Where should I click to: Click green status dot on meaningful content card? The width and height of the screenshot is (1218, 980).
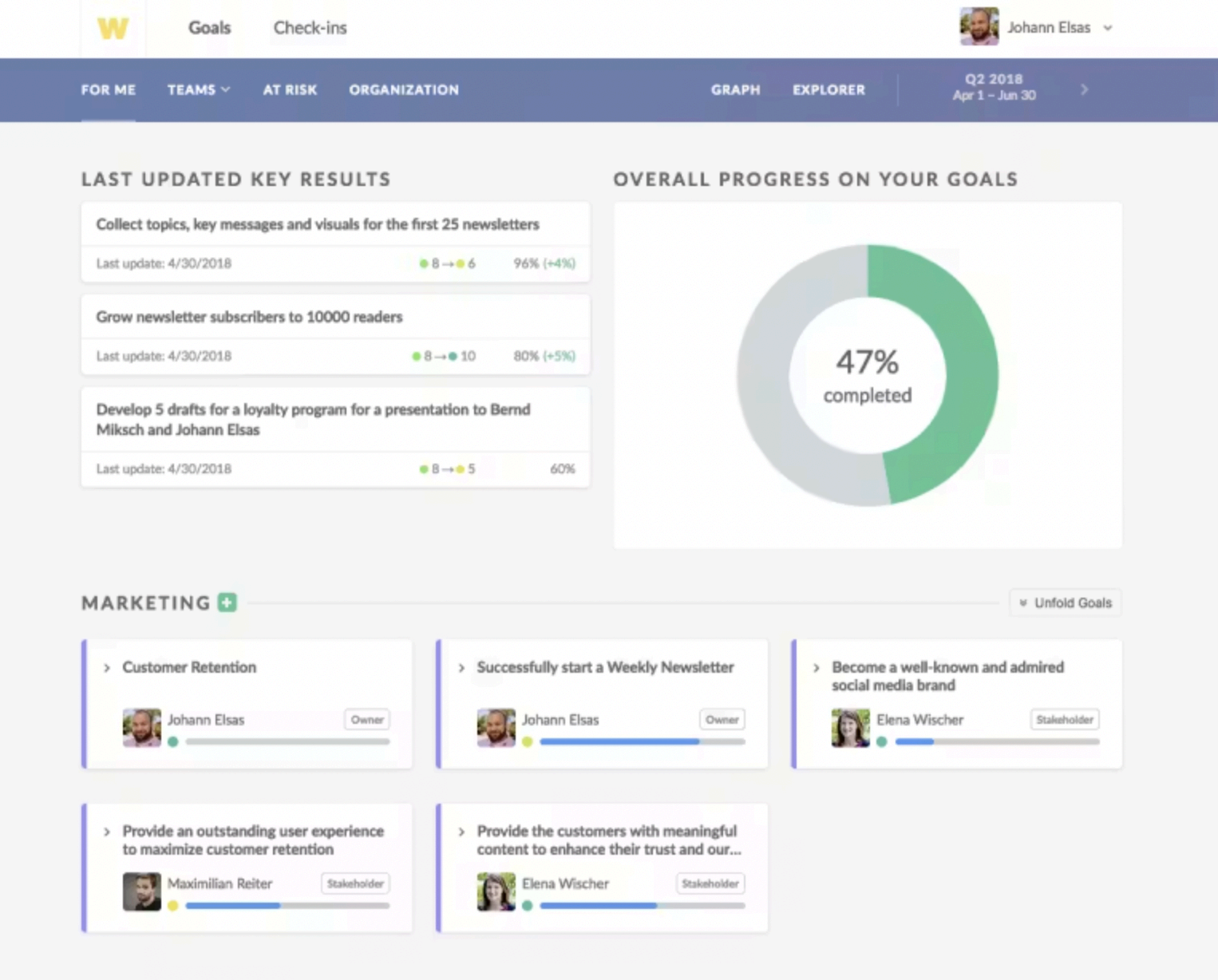pyautogui.click(x=528, y=906)
